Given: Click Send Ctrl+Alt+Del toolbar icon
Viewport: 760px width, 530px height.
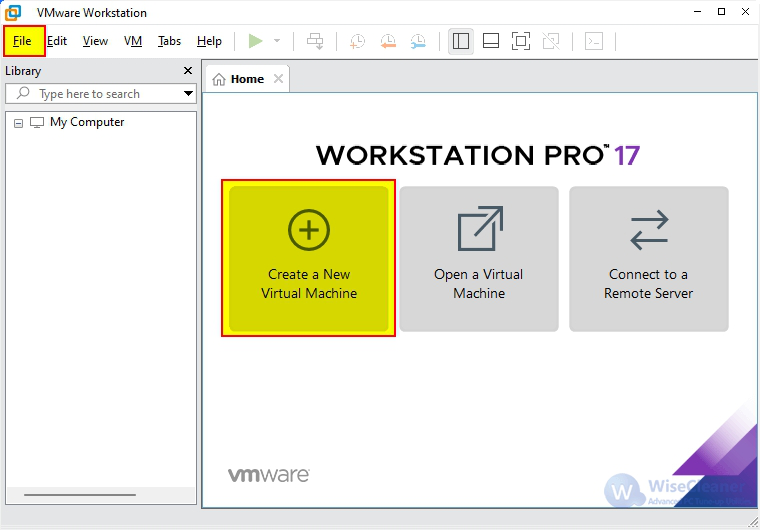Looking at the screenshot, I should click(315, 41).
